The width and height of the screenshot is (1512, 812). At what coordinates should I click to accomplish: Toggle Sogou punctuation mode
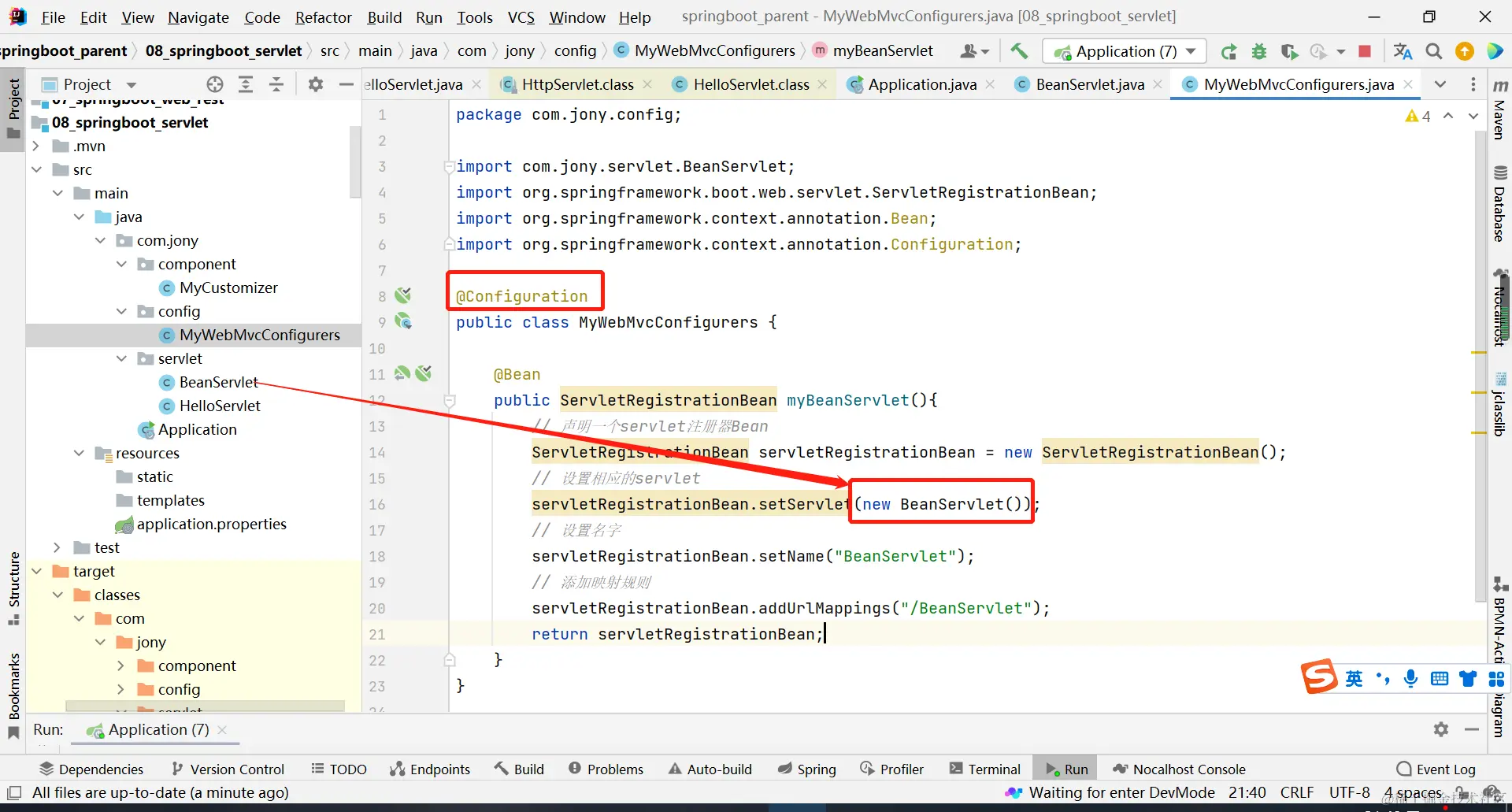pyautogui.click(x=1383, y=679)
